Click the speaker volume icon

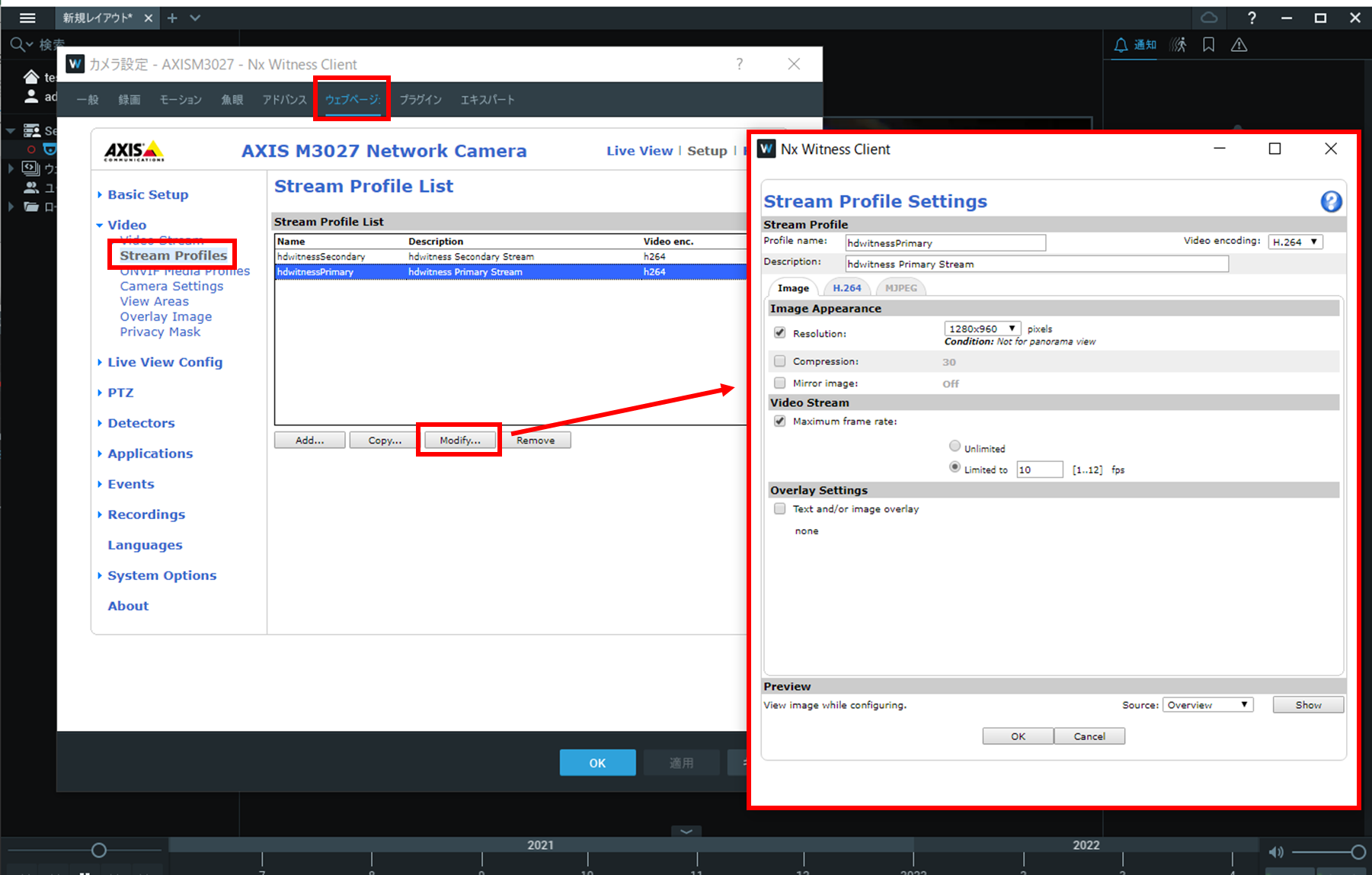(x=1276, y=852)
